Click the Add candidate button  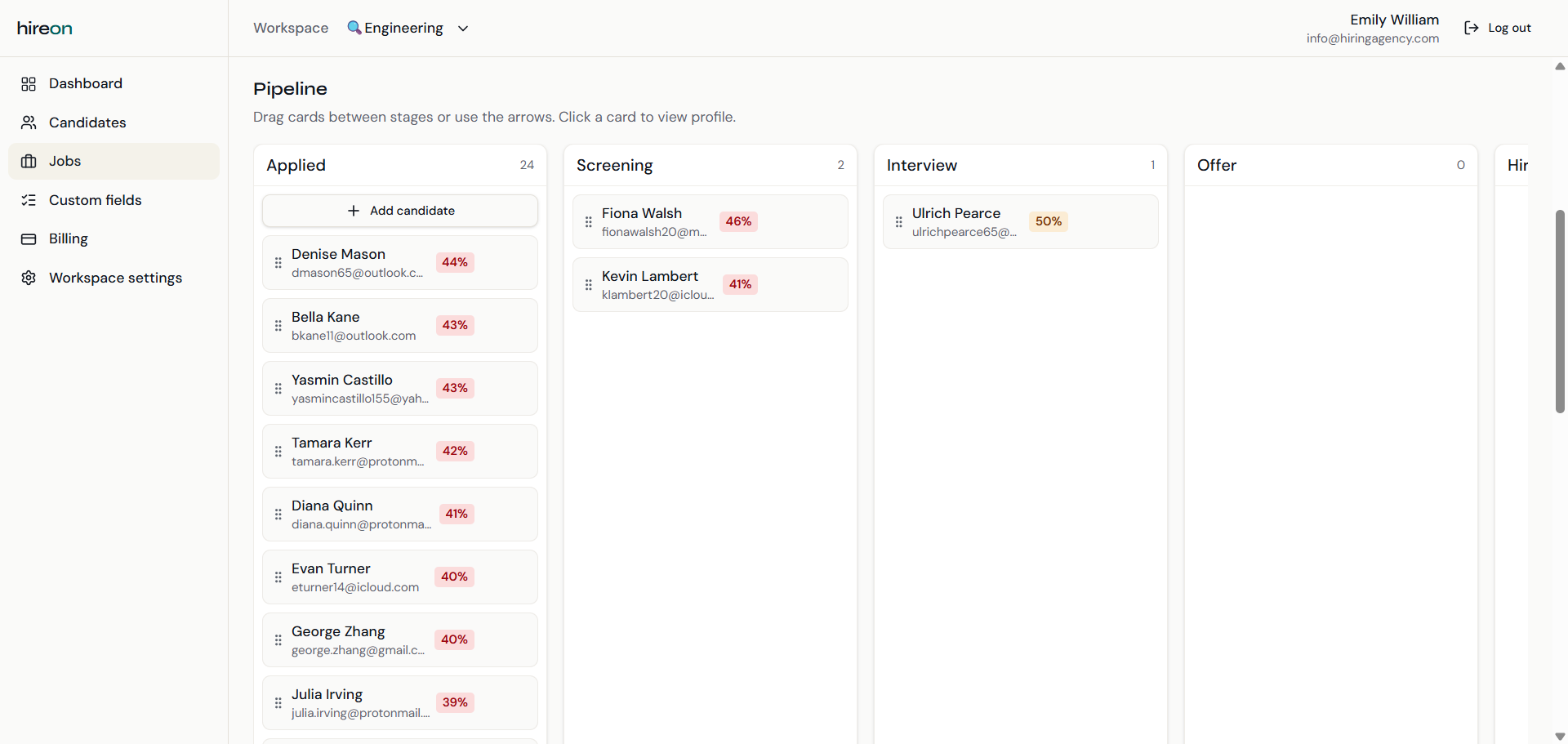(399, 210)
